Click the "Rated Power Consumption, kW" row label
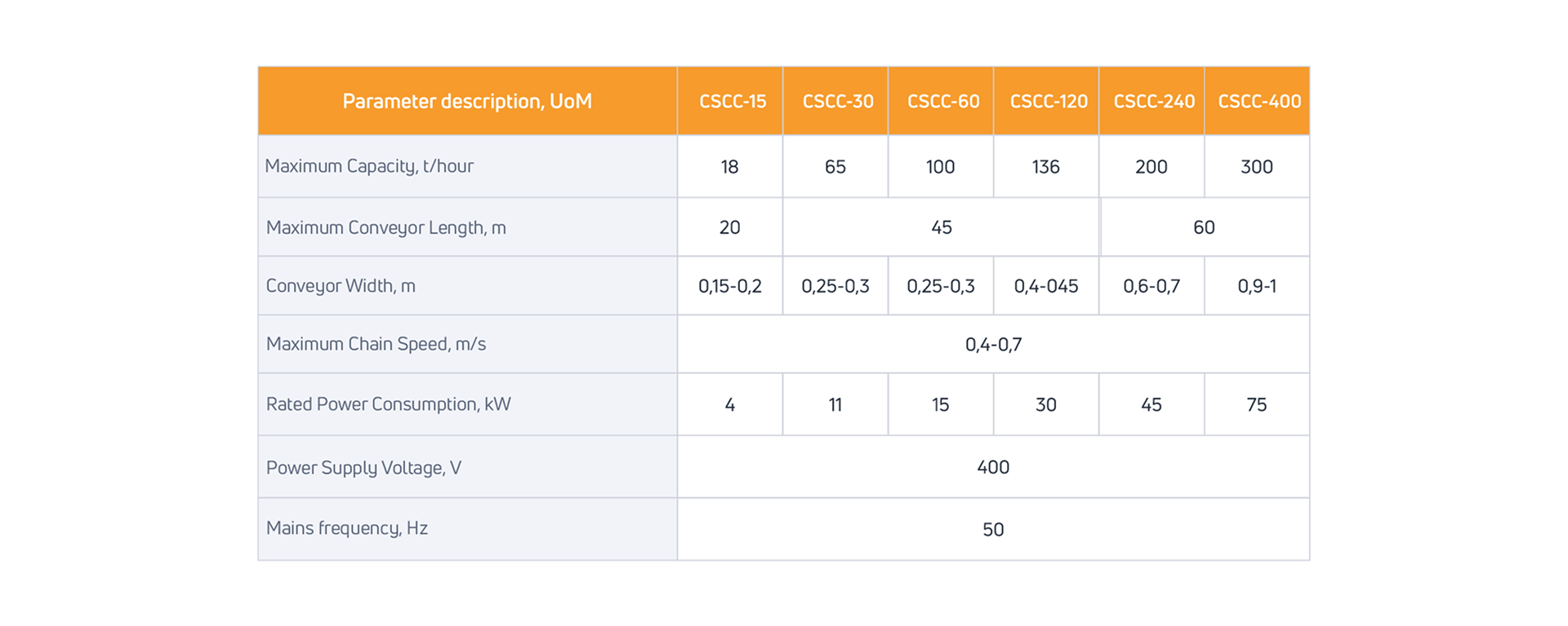This screenshot has width=1568, height=626. point(388,405)
